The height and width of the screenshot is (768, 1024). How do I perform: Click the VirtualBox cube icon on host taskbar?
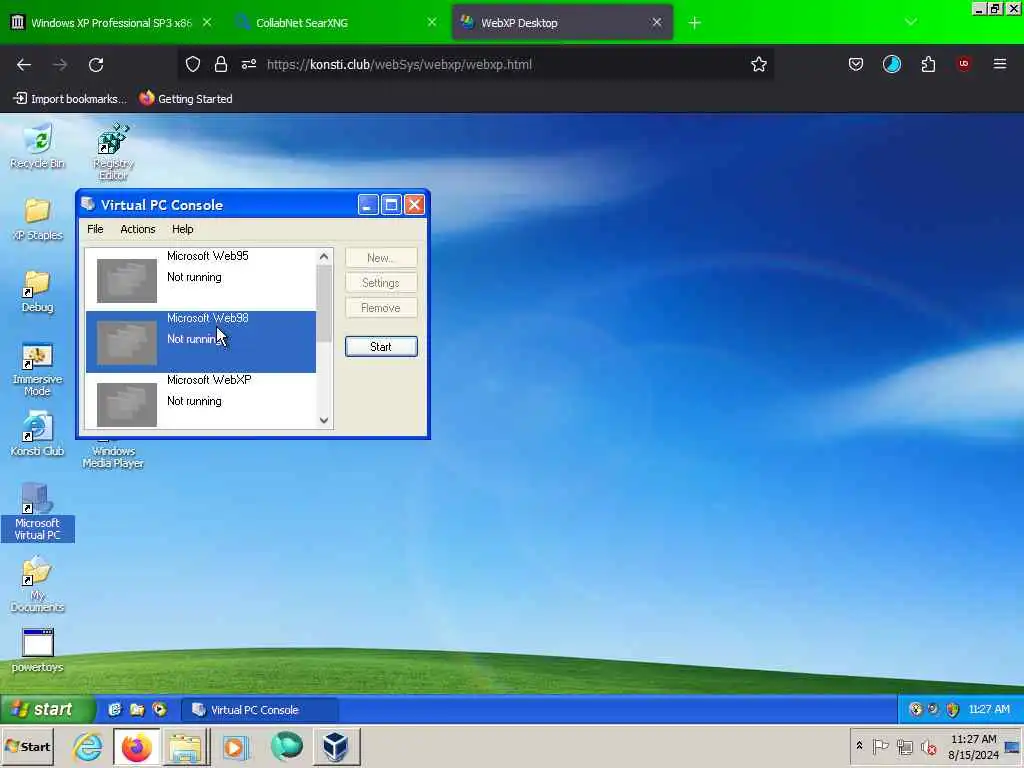pyautogui.click(x=336, y=747)
